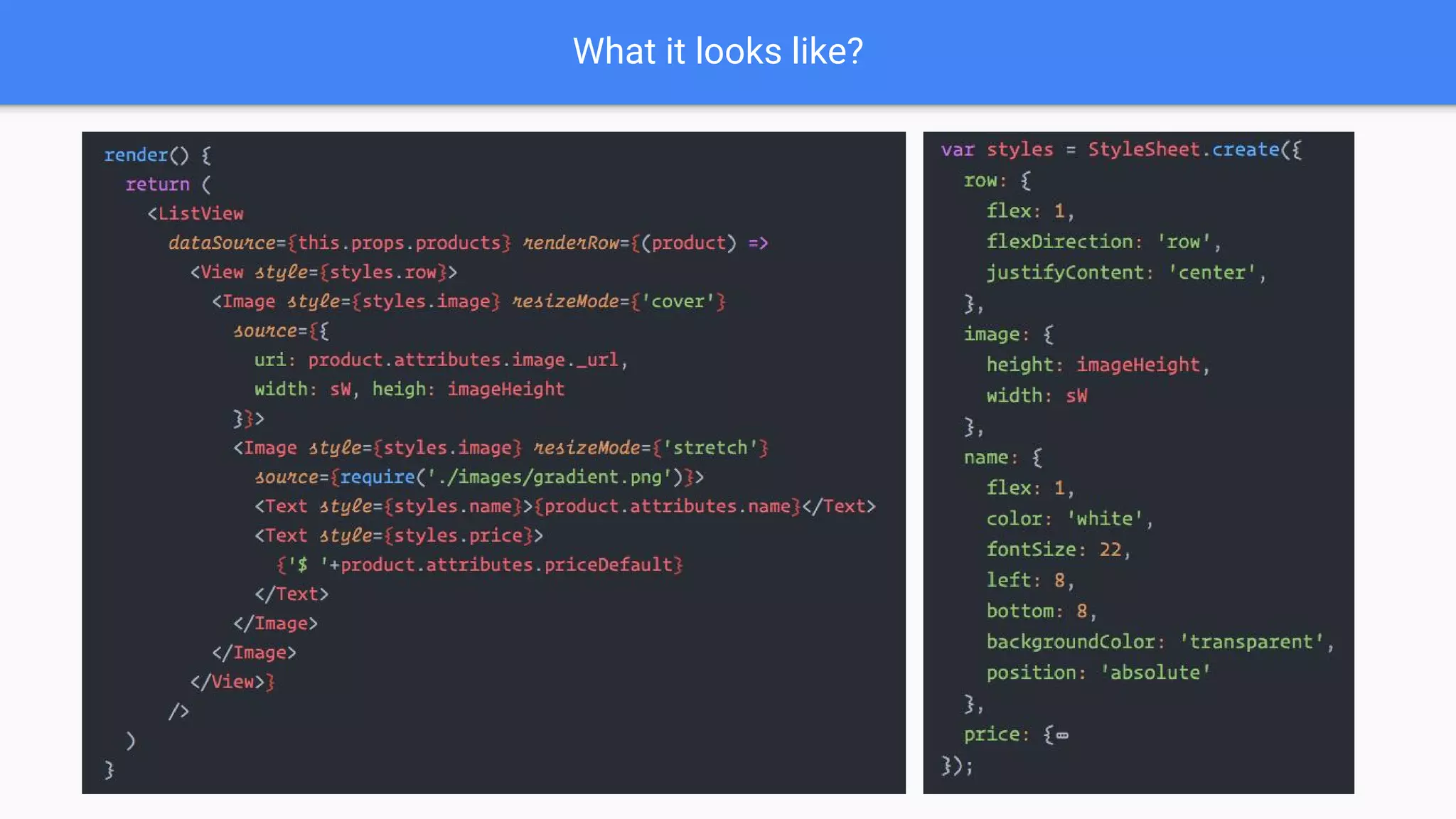Click the 'stretch' resizeMode string value
This screenshot has width=1456, height=819.
(x=710, y=448)
